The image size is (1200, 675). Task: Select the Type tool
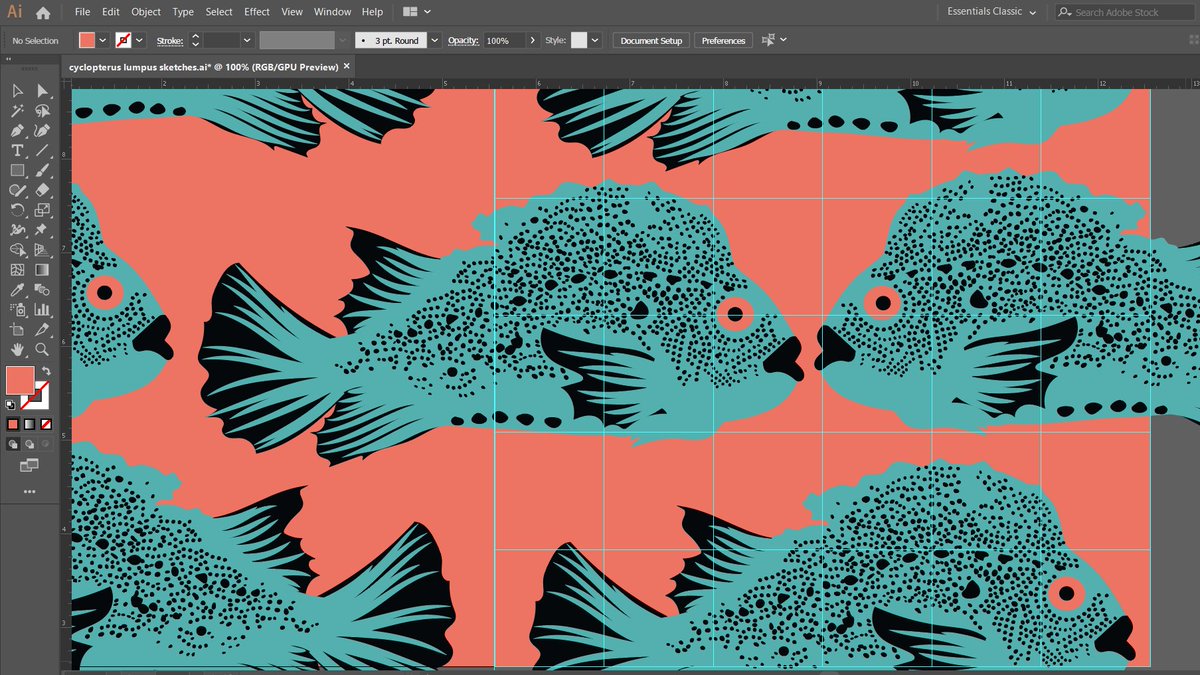[17, 151]
